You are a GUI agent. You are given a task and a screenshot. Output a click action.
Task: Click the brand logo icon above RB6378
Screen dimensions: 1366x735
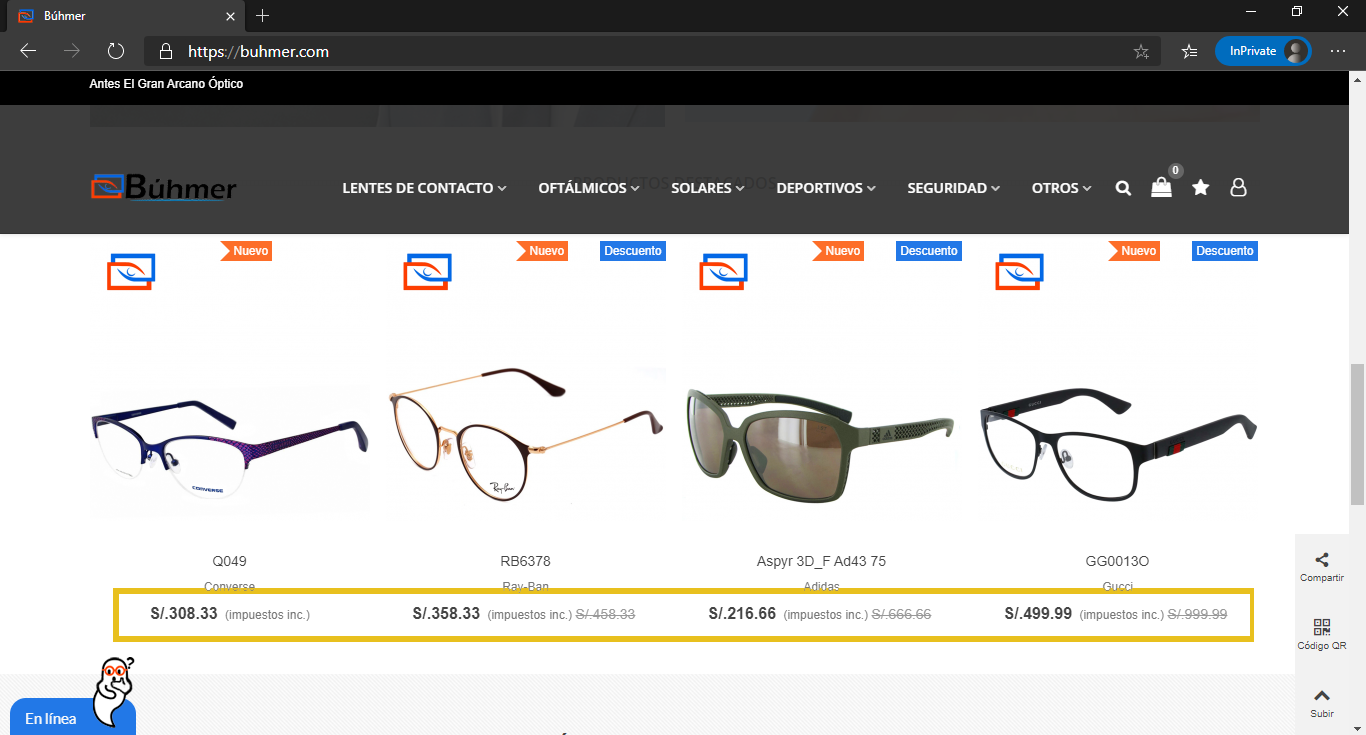point(427,271)
